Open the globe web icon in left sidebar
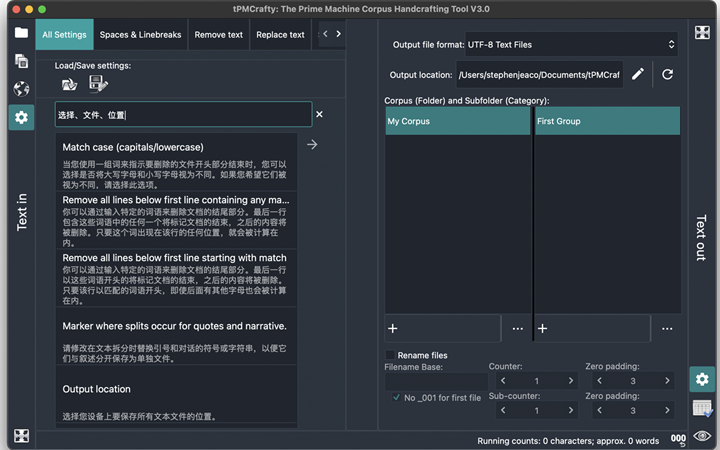Image resolution: width=720 pixels, height=450 pixels. 21,89
